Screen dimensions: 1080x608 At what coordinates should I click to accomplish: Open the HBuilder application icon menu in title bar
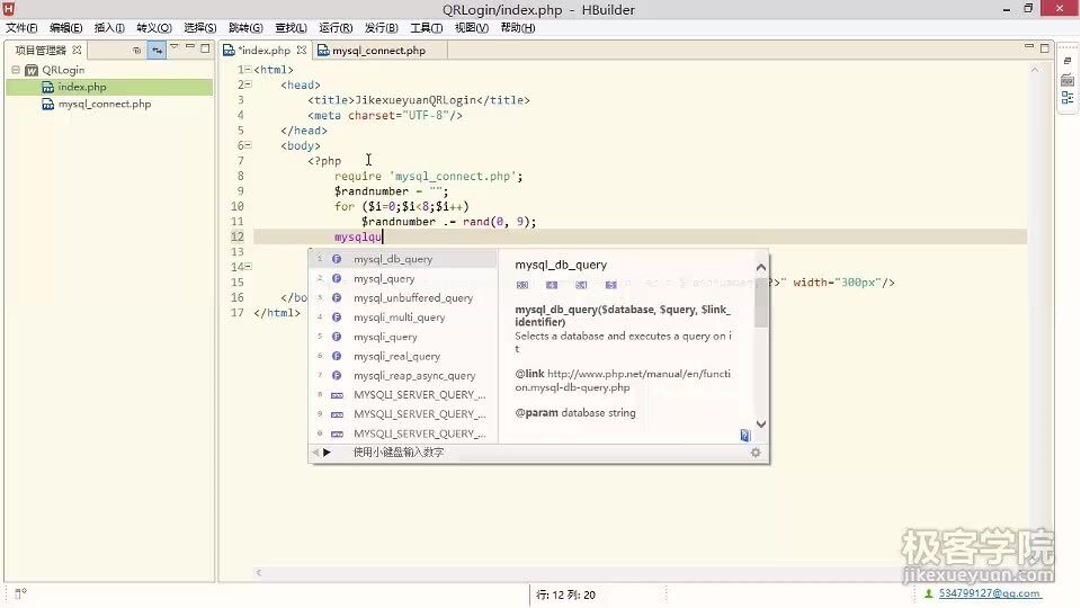click(x=9, y=9)
